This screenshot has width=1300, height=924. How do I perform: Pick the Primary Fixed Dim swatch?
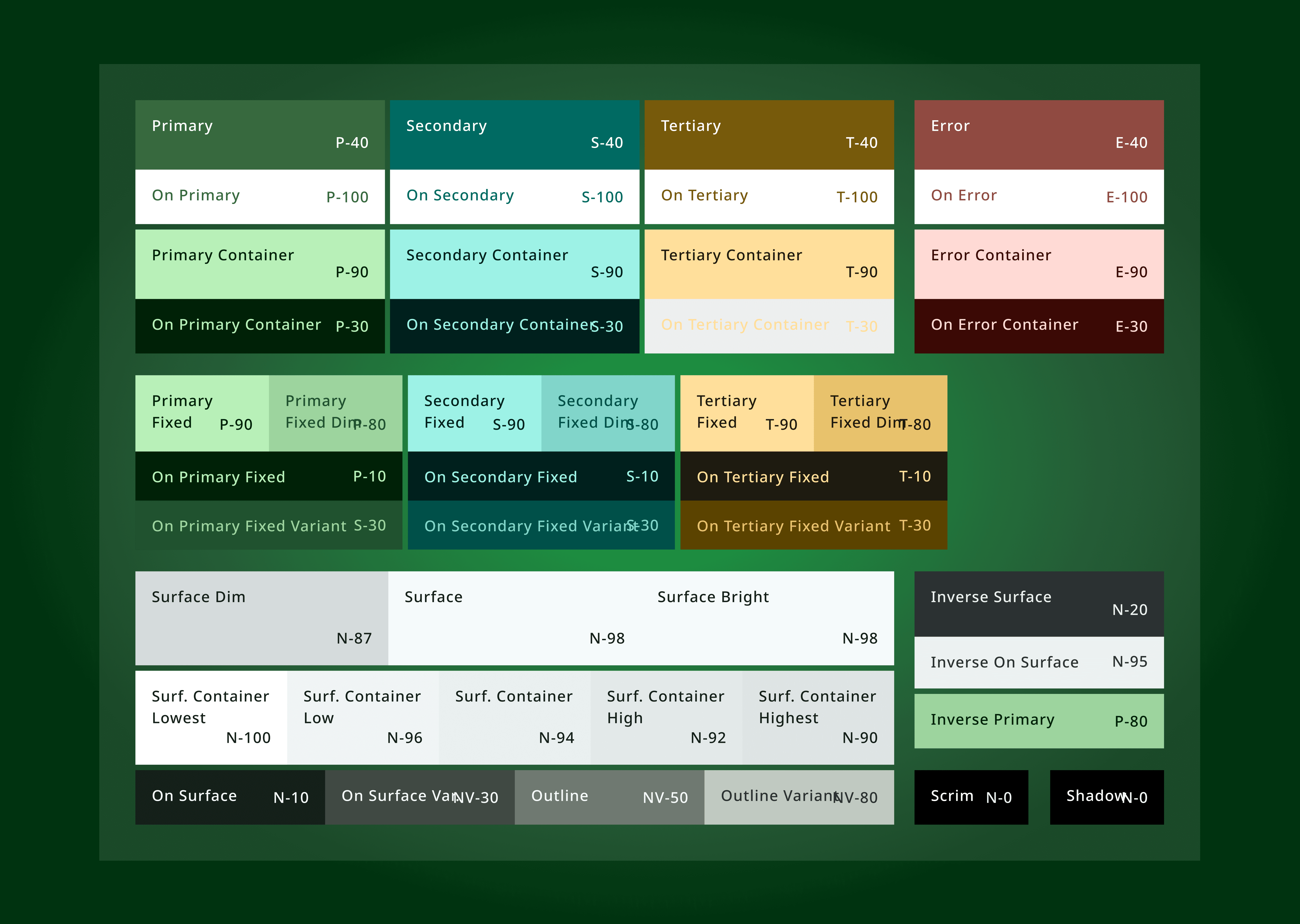[335, 413]
